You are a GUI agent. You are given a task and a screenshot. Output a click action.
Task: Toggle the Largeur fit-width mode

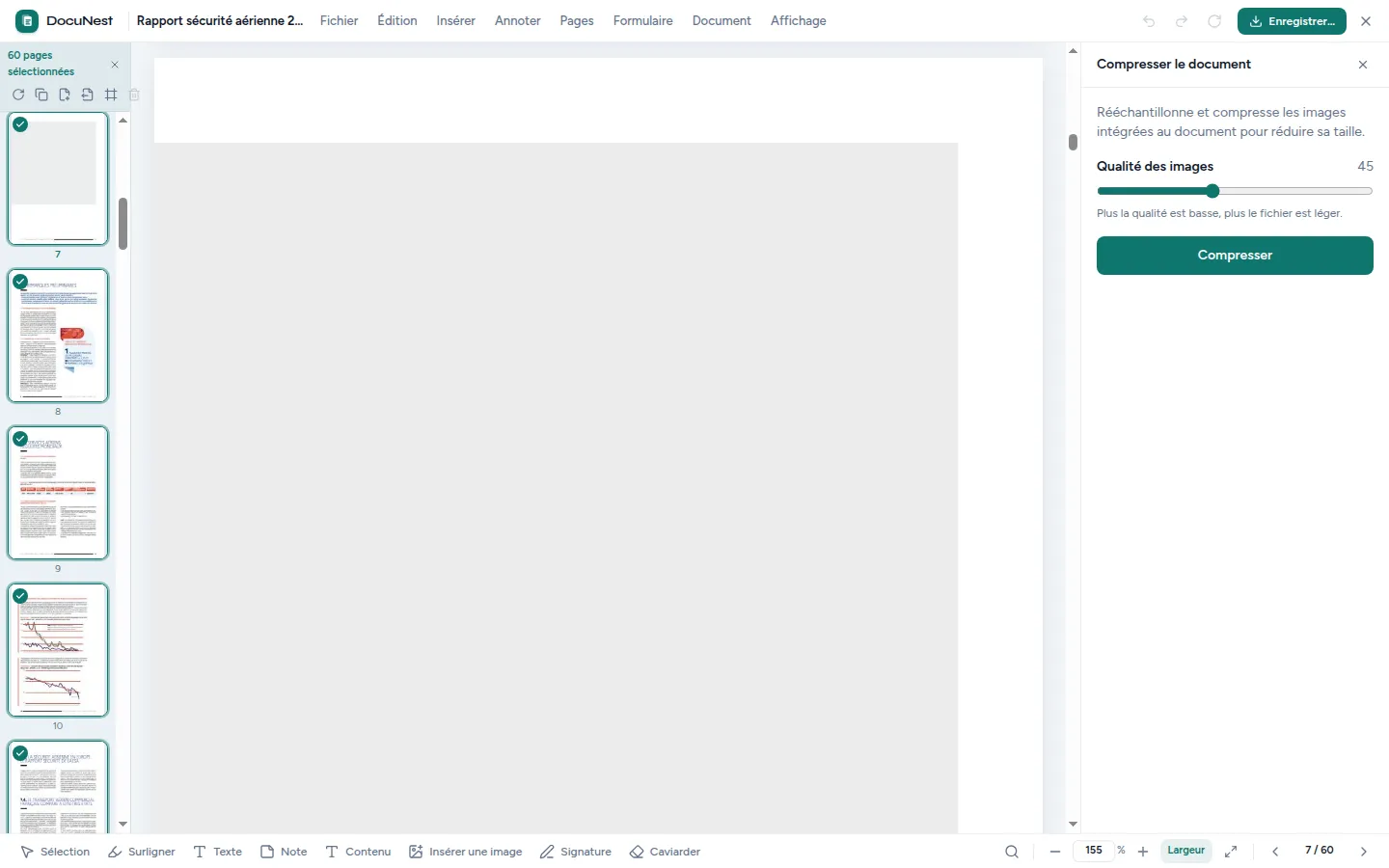[x=1185, y=851]
